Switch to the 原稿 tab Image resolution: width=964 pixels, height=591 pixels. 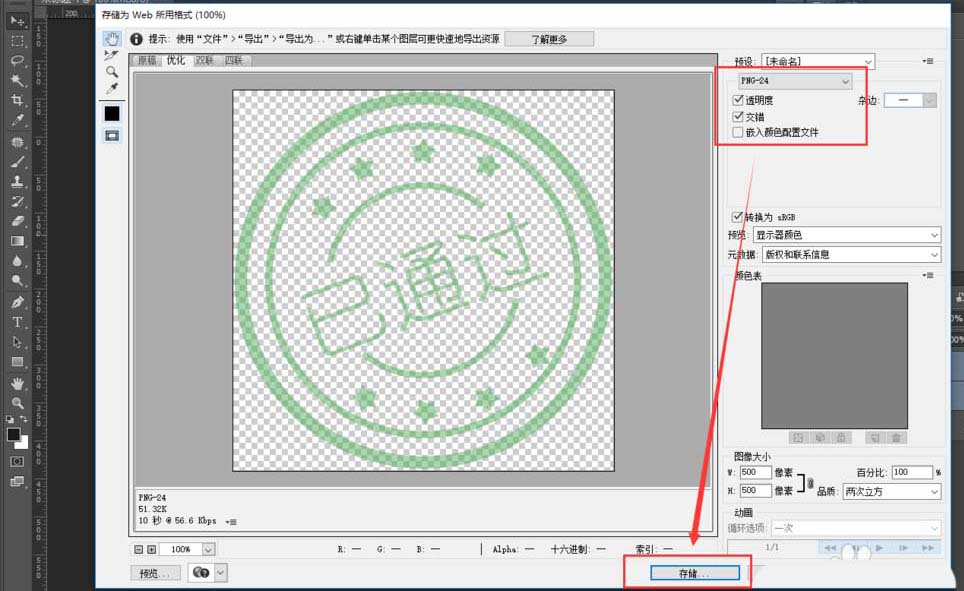click(x=148, y=59)
